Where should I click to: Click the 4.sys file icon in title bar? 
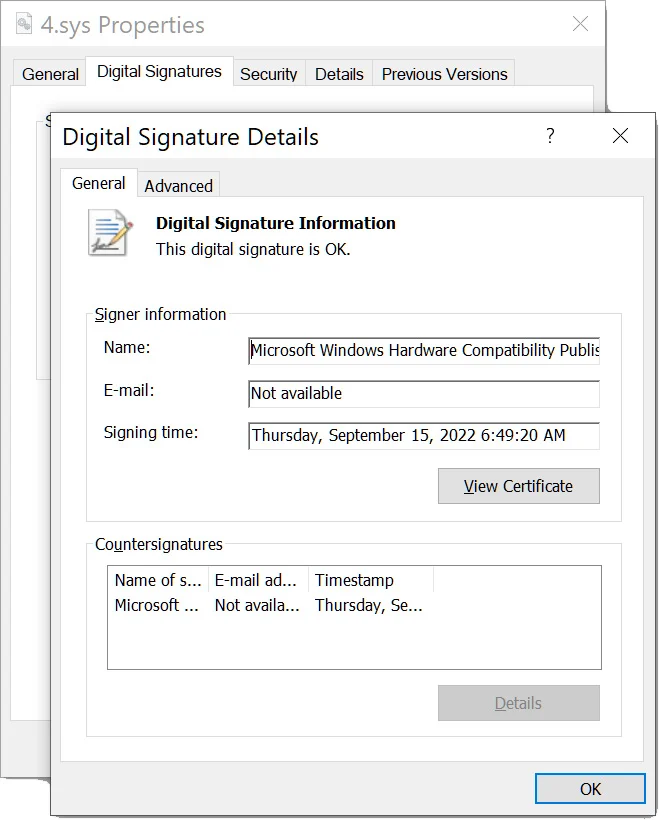point(24,24)
